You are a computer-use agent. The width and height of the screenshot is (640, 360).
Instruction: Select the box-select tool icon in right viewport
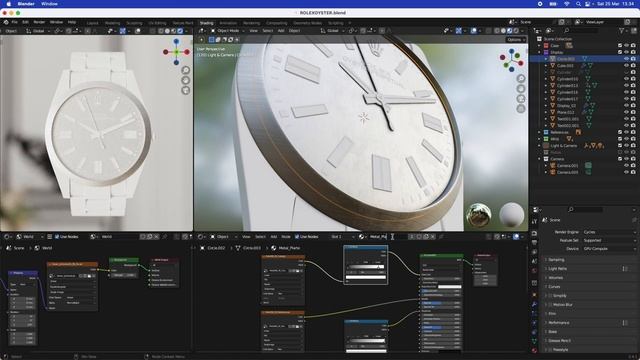tap(211, 40)
